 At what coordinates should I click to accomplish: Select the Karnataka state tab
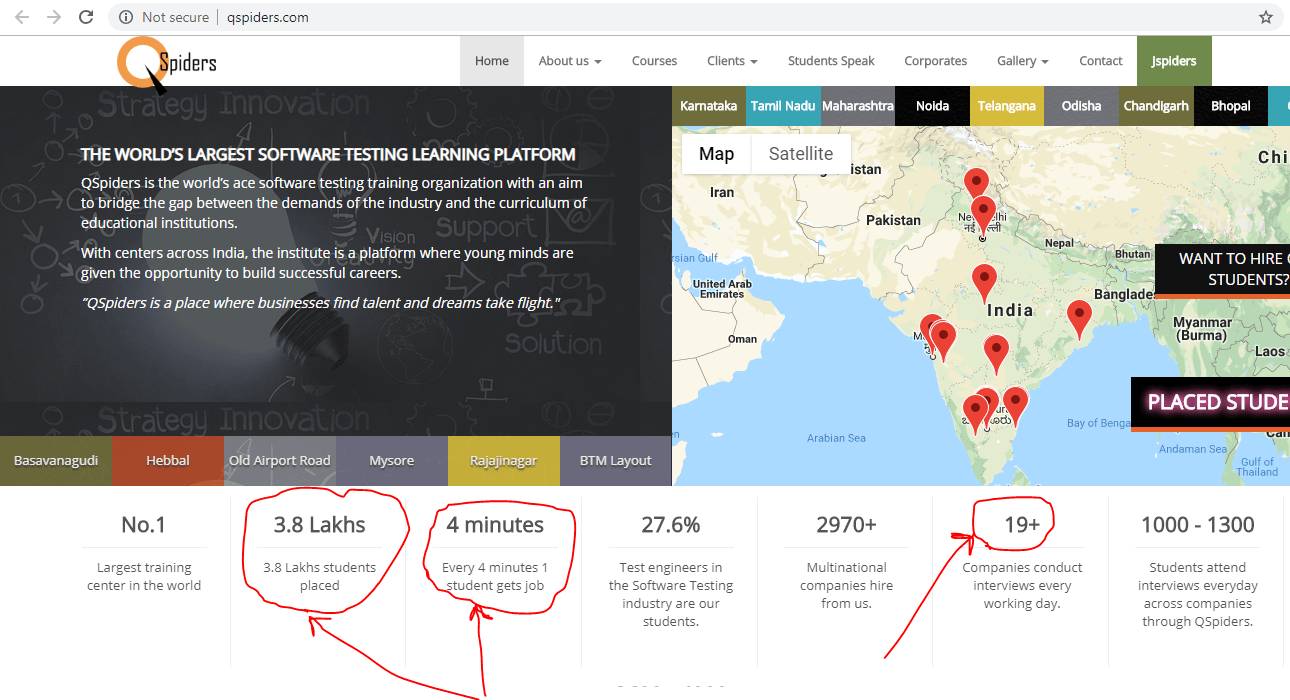[x=709, y=106]
